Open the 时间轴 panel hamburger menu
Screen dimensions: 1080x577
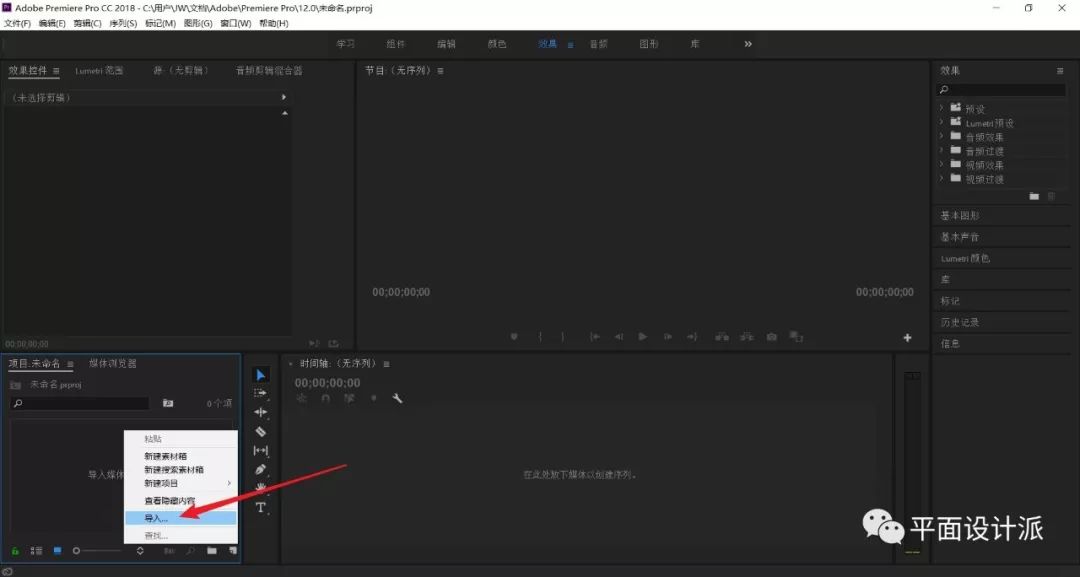[386, 364]
